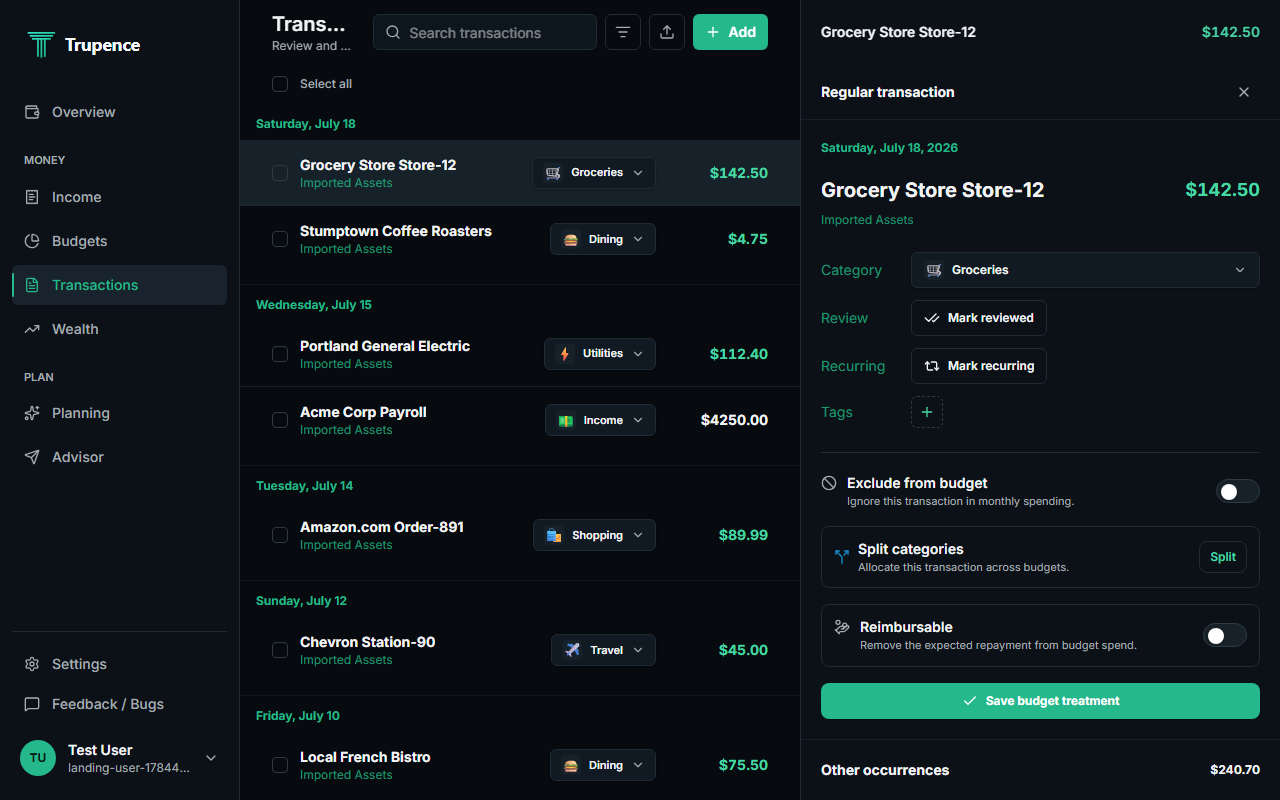Open the Budgets section
Viewport: 1280px width, 800px height.
pos(119,241)
